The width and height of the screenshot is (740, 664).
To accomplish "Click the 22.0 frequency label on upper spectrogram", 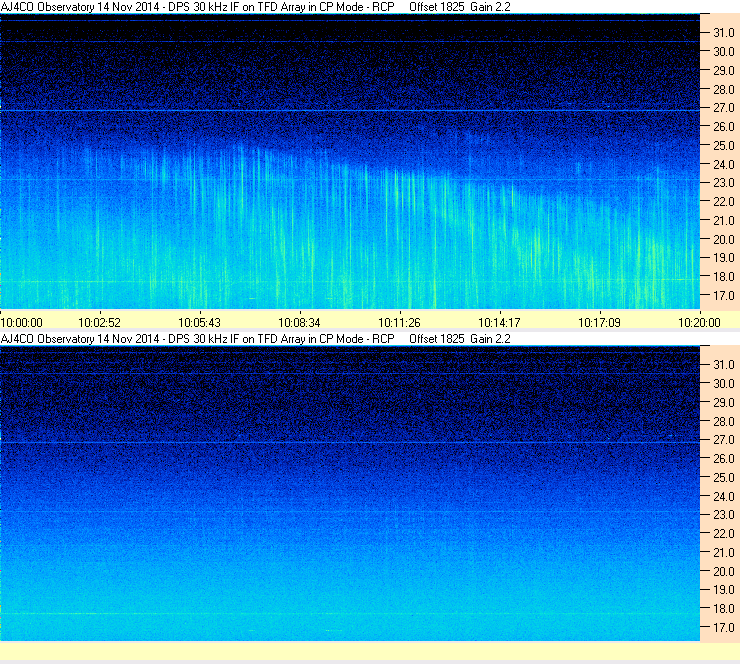I will click(724, 202).
